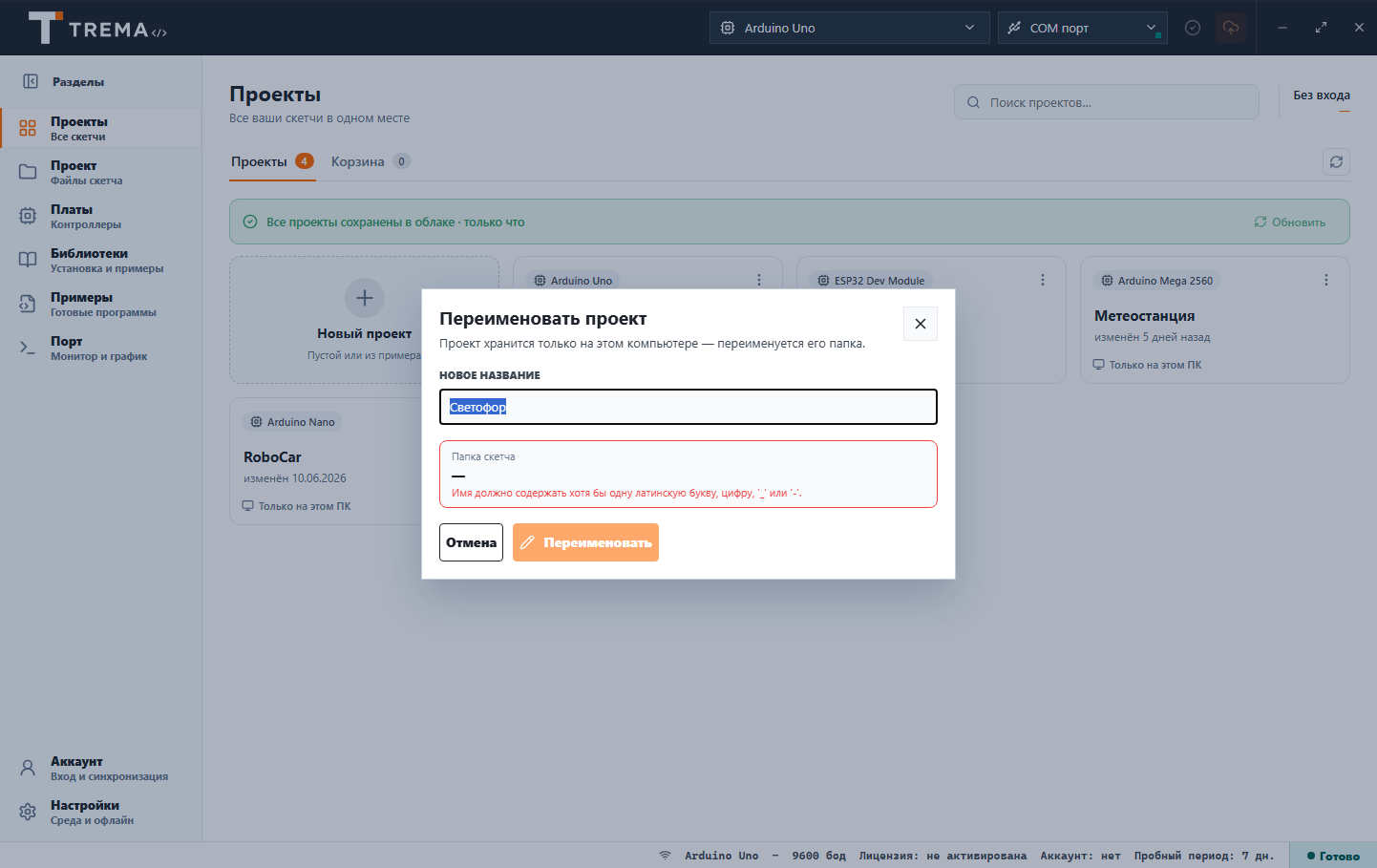
Task: Click Без входа account link
Action: (1322, 95)
